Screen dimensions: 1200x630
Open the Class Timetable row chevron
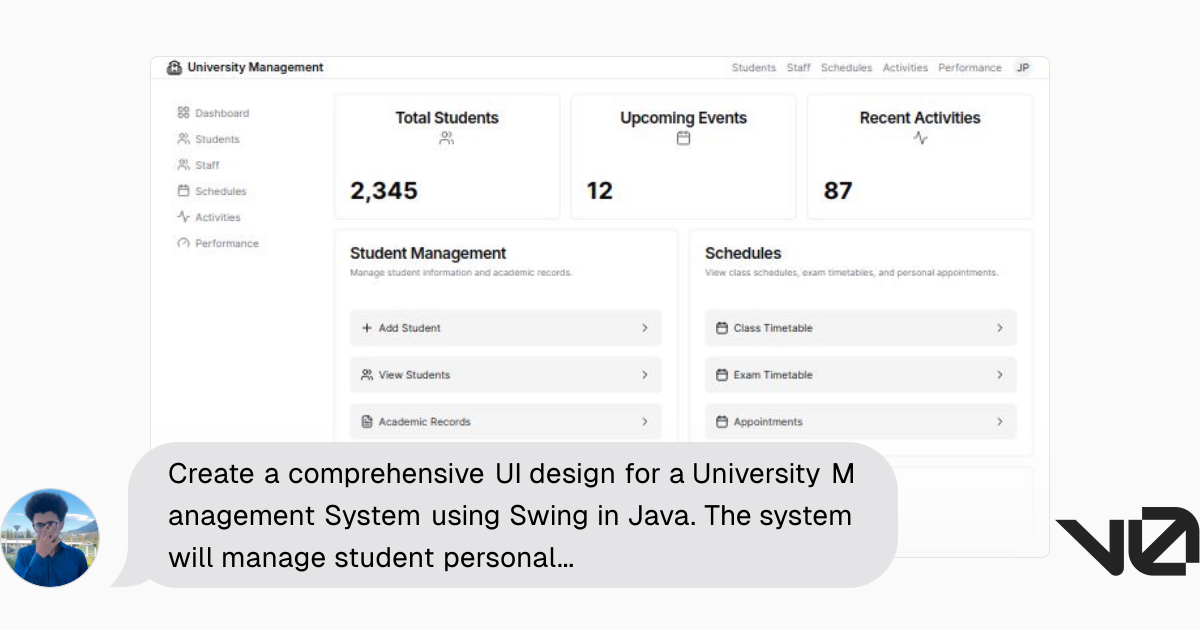pyautogui.click(x=1000, y=328)
